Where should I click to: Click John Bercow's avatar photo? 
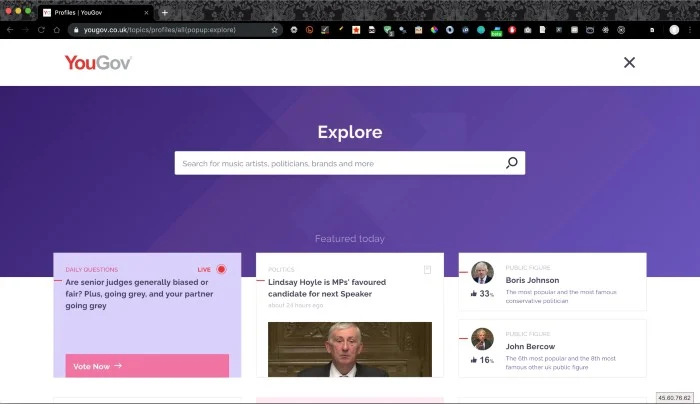click(482, 339)
